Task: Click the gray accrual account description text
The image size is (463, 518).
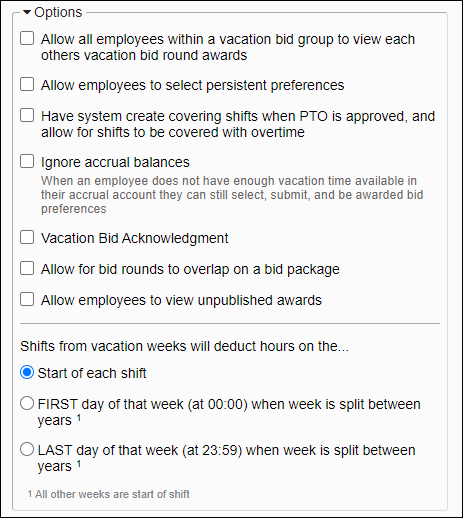Action: tap(232, 195)
